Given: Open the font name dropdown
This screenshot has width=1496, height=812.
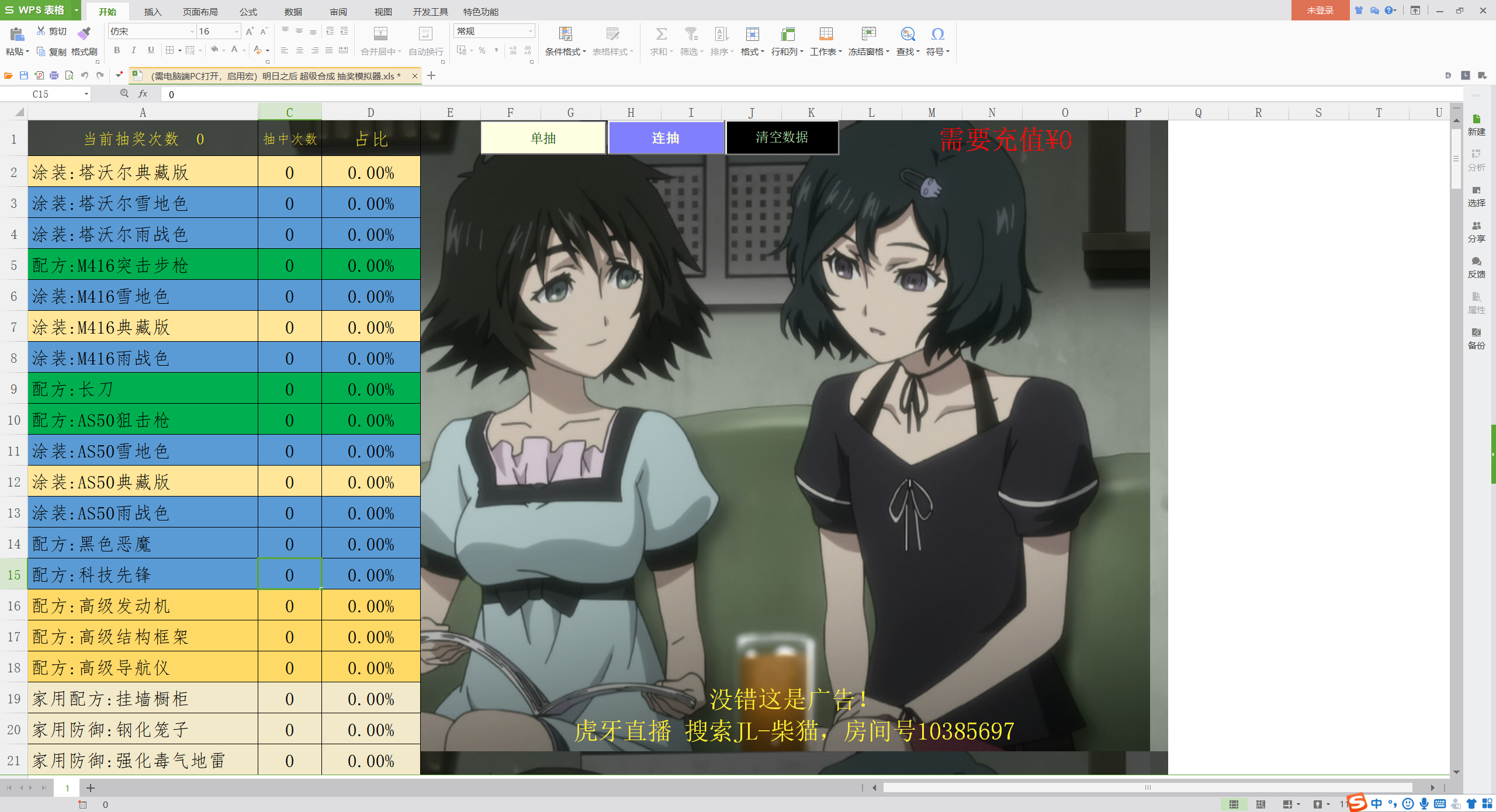Looking at the screenshot, I should [192, 32].
